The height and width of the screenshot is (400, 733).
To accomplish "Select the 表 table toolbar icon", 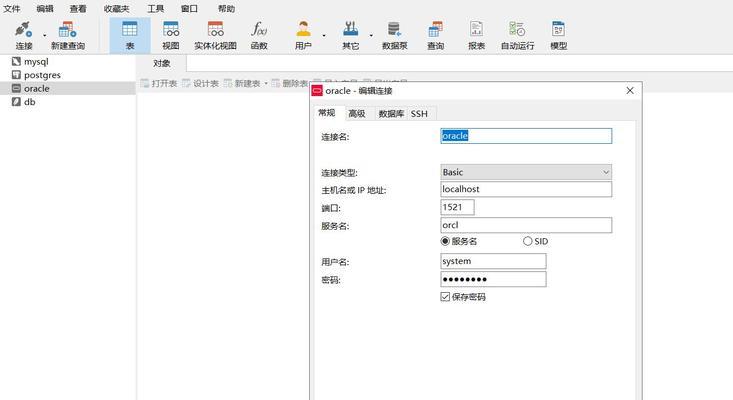I will 129,36.
